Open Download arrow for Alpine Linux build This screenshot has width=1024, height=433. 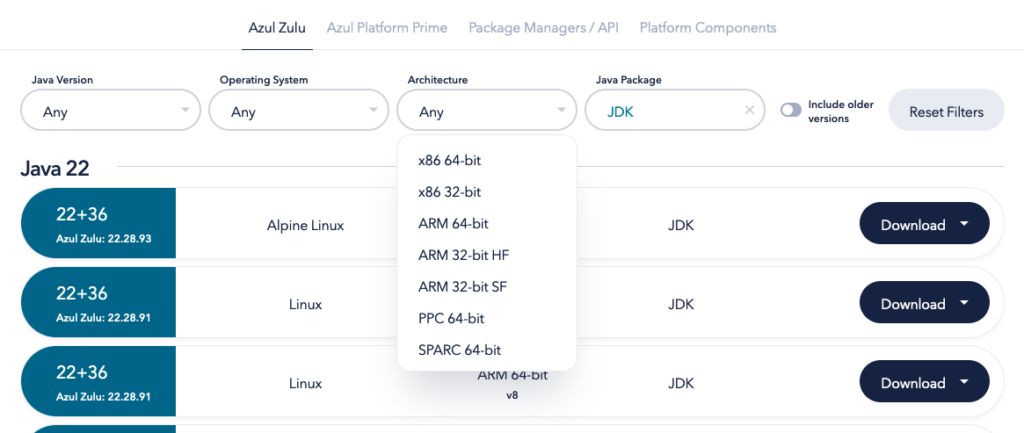click(x=965, y=224)
